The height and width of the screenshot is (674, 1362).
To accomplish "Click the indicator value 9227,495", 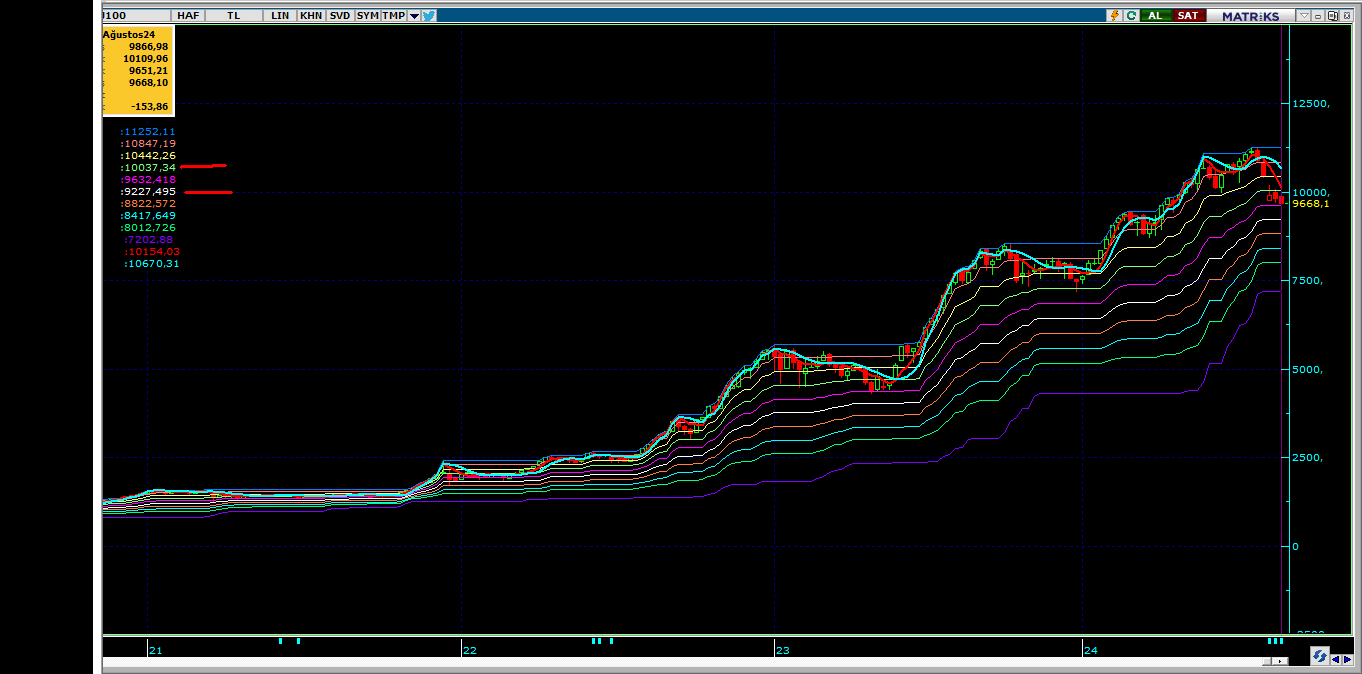I will [148, 191].
